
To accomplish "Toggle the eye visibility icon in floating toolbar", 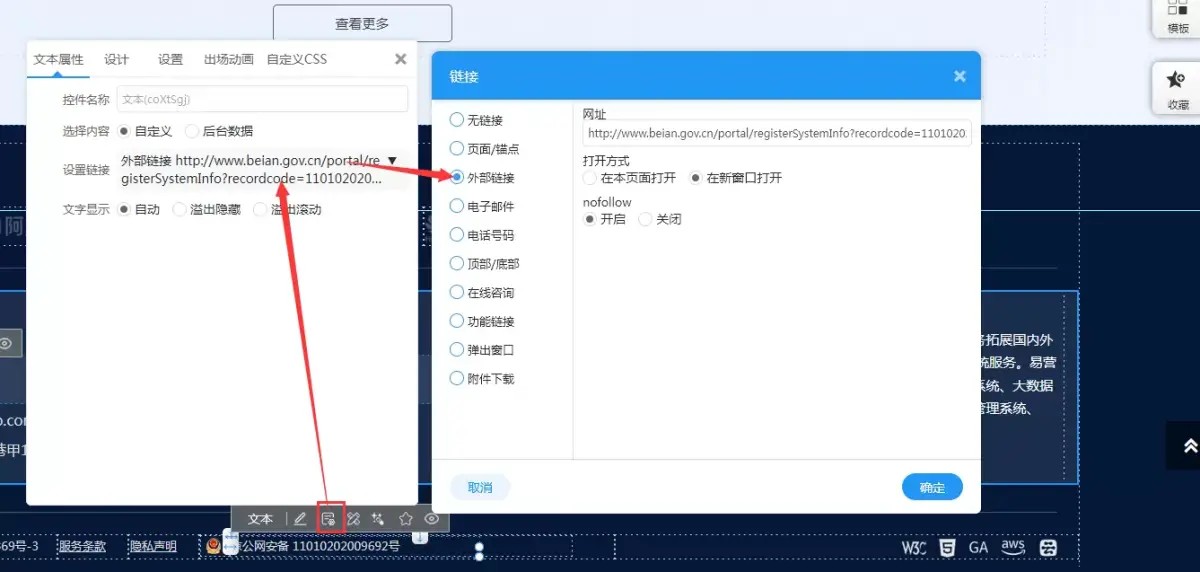I will coord(432,519).
